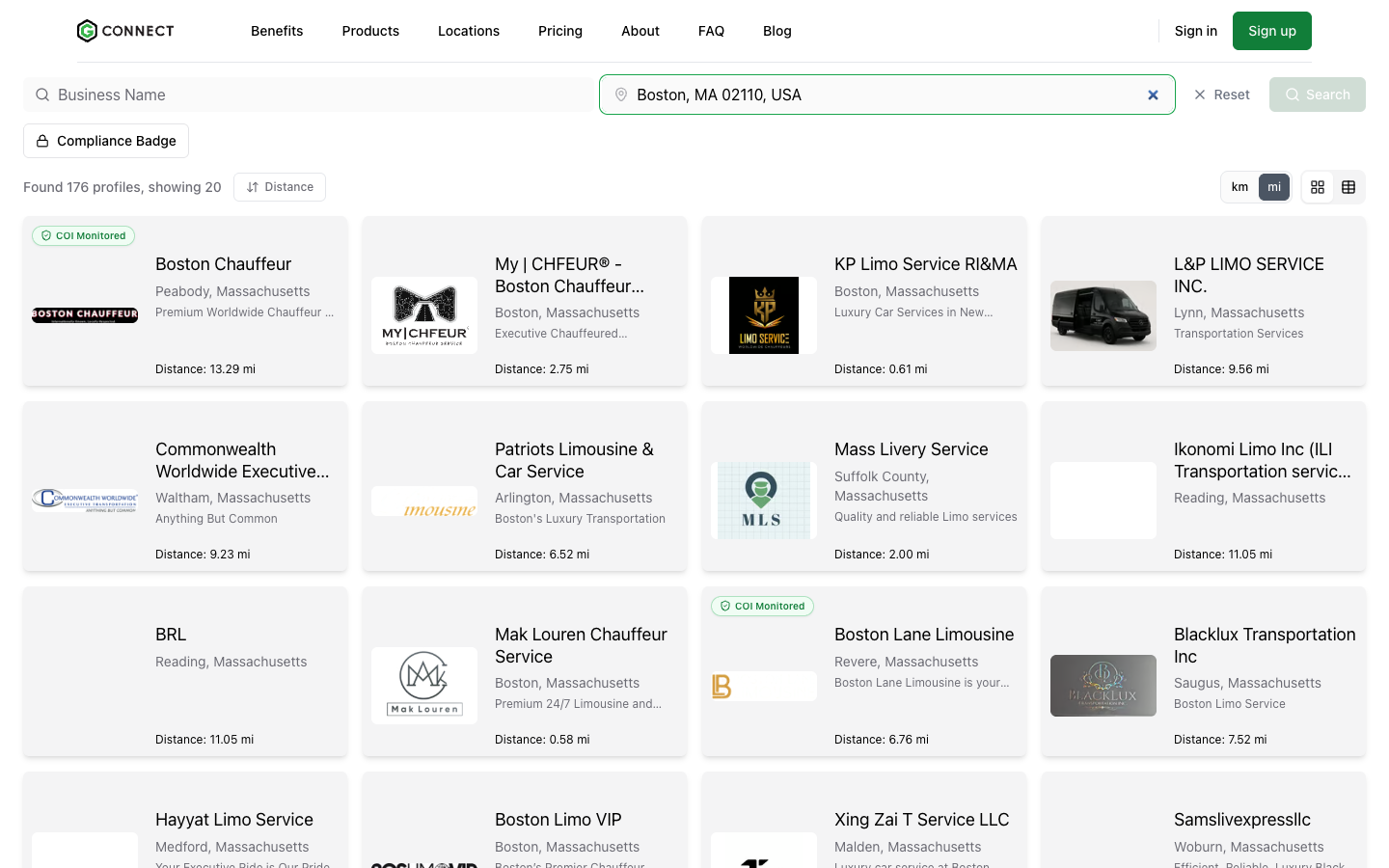Image resolution: width=1389 pixels, height=868 pixels.
Task: Switch distance units to mi
Action: (1274, 187)
